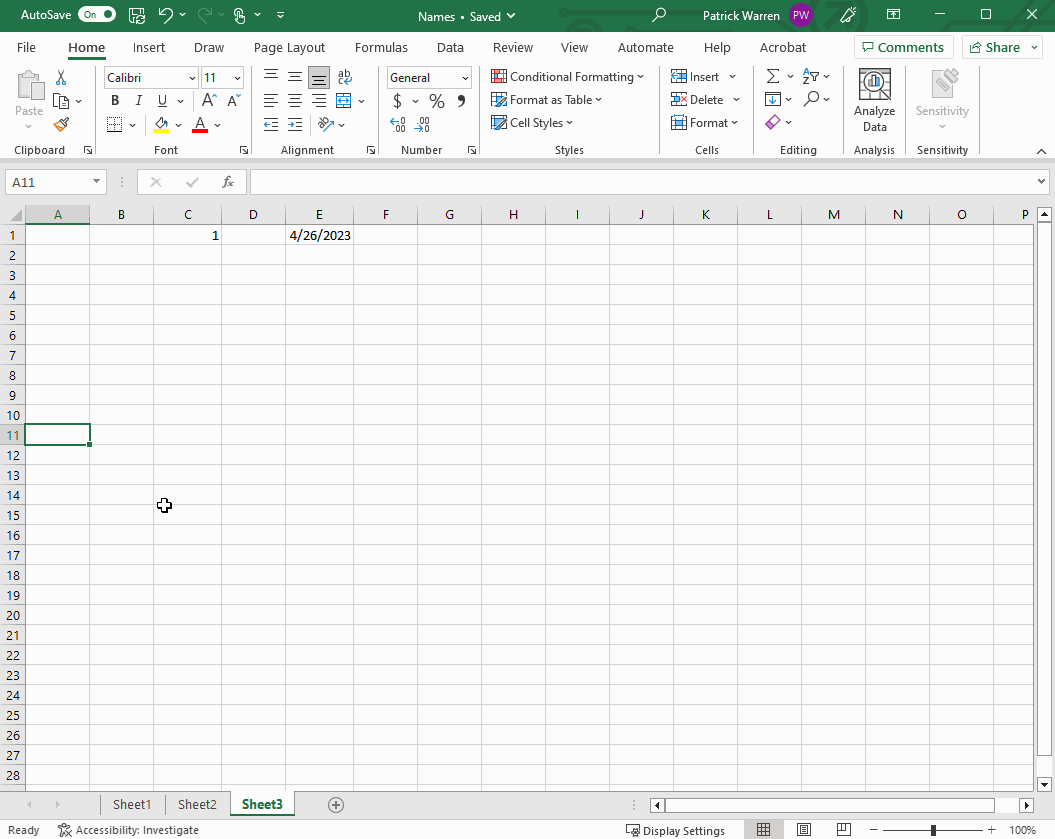Open the font size dropdown
1055x839 pixels.
point(237,78)
